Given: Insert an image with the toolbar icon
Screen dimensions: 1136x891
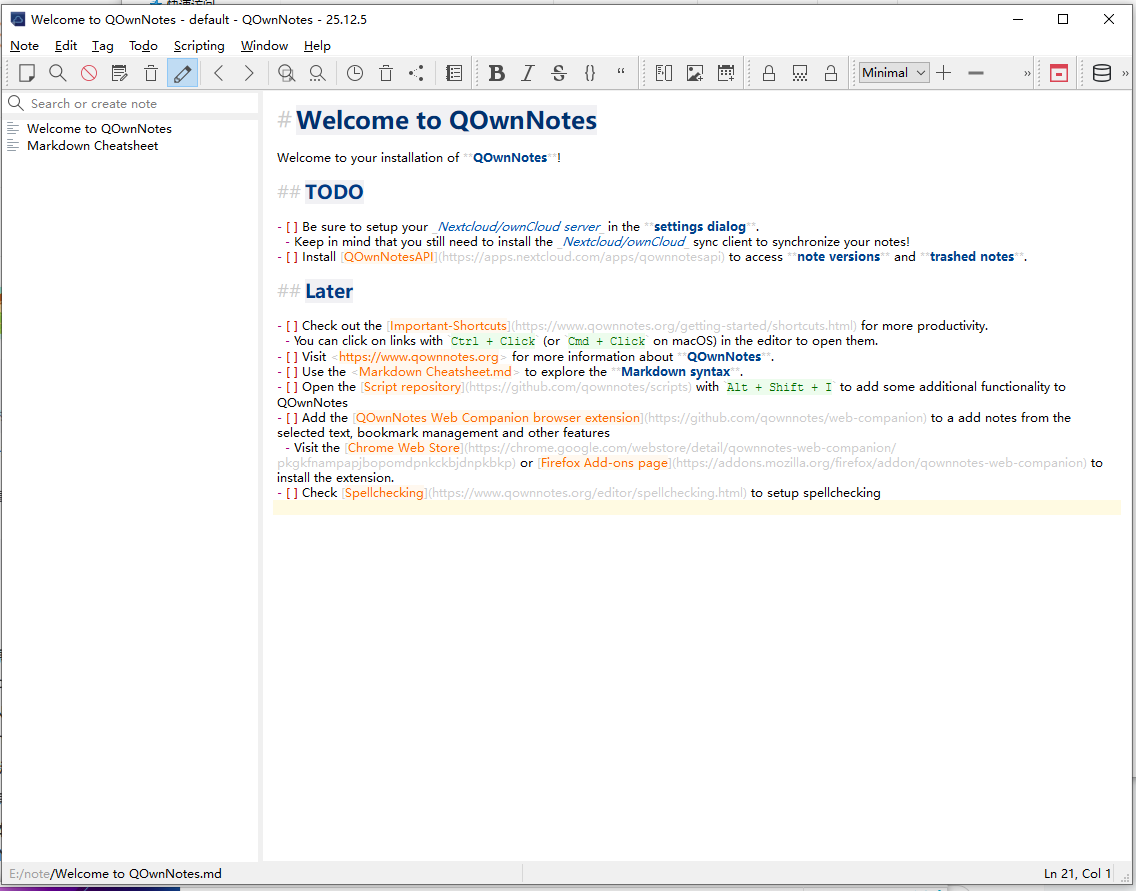Looking at the screenshot, I should click(x=695, y=73).
